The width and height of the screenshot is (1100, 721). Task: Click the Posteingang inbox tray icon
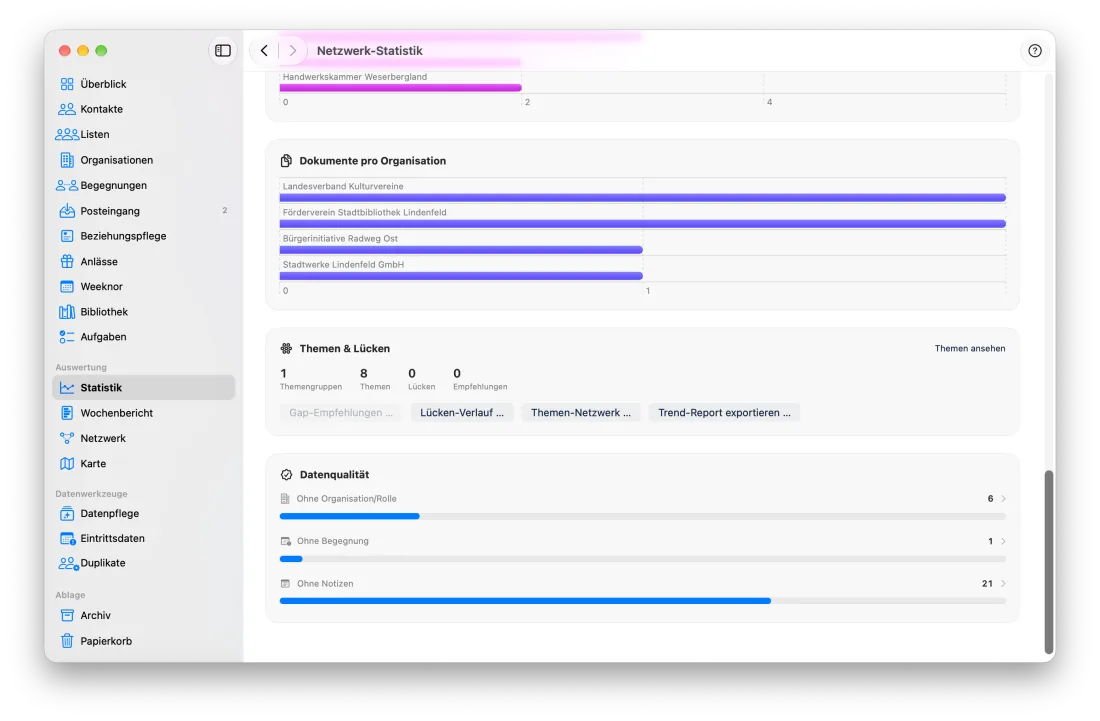pos(67,210)
